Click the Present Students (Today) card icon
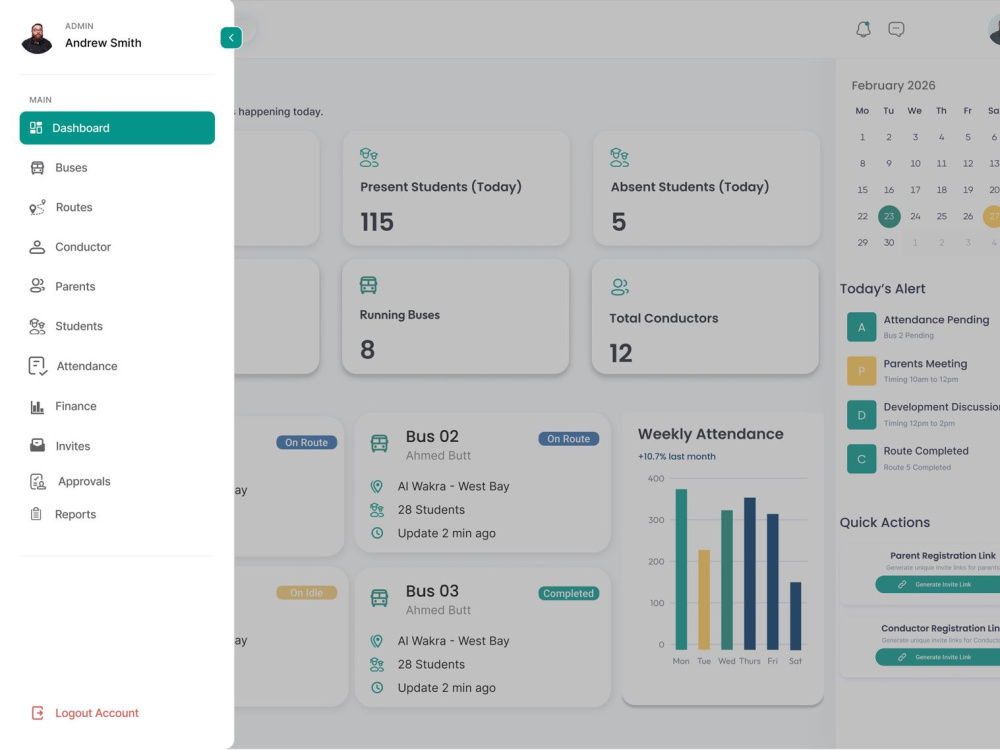 tap(369, 158)
